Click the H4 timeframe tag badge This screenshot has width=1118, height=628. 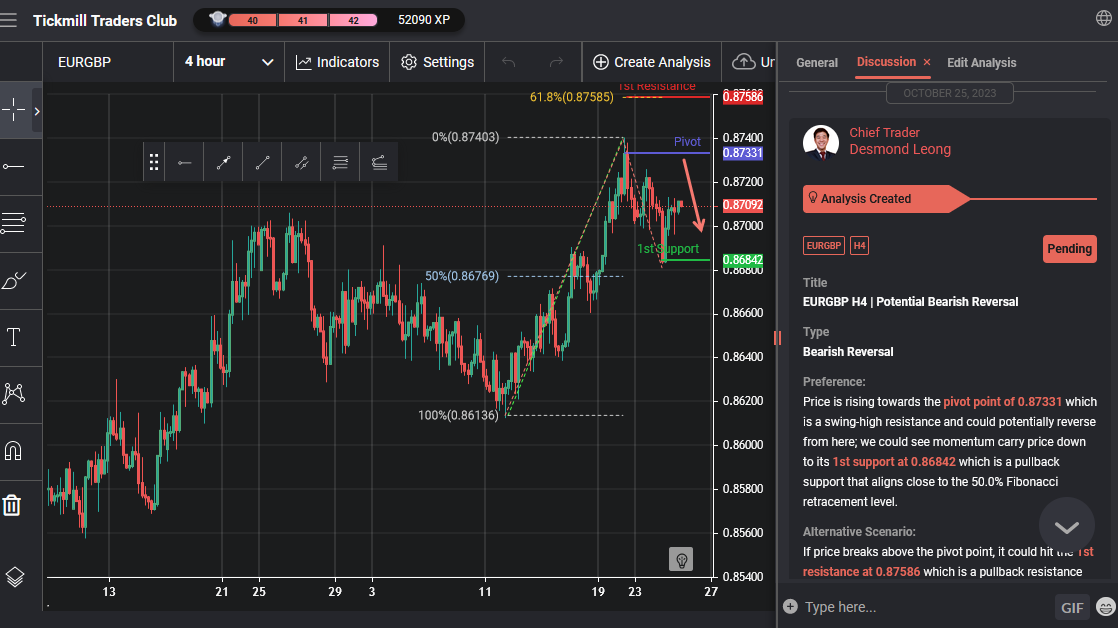point(859,246)
